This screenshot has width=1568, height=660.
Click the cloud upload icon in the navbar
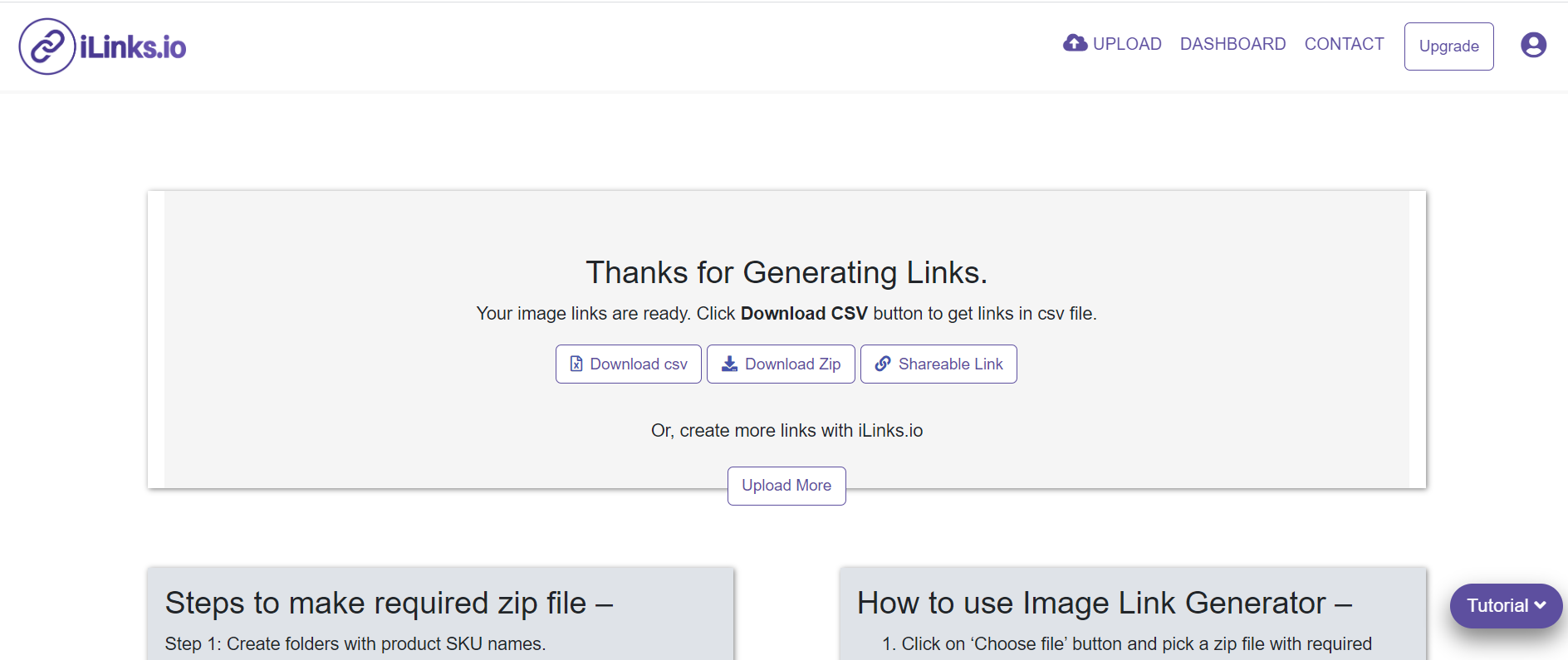[x=1076, y=43]
